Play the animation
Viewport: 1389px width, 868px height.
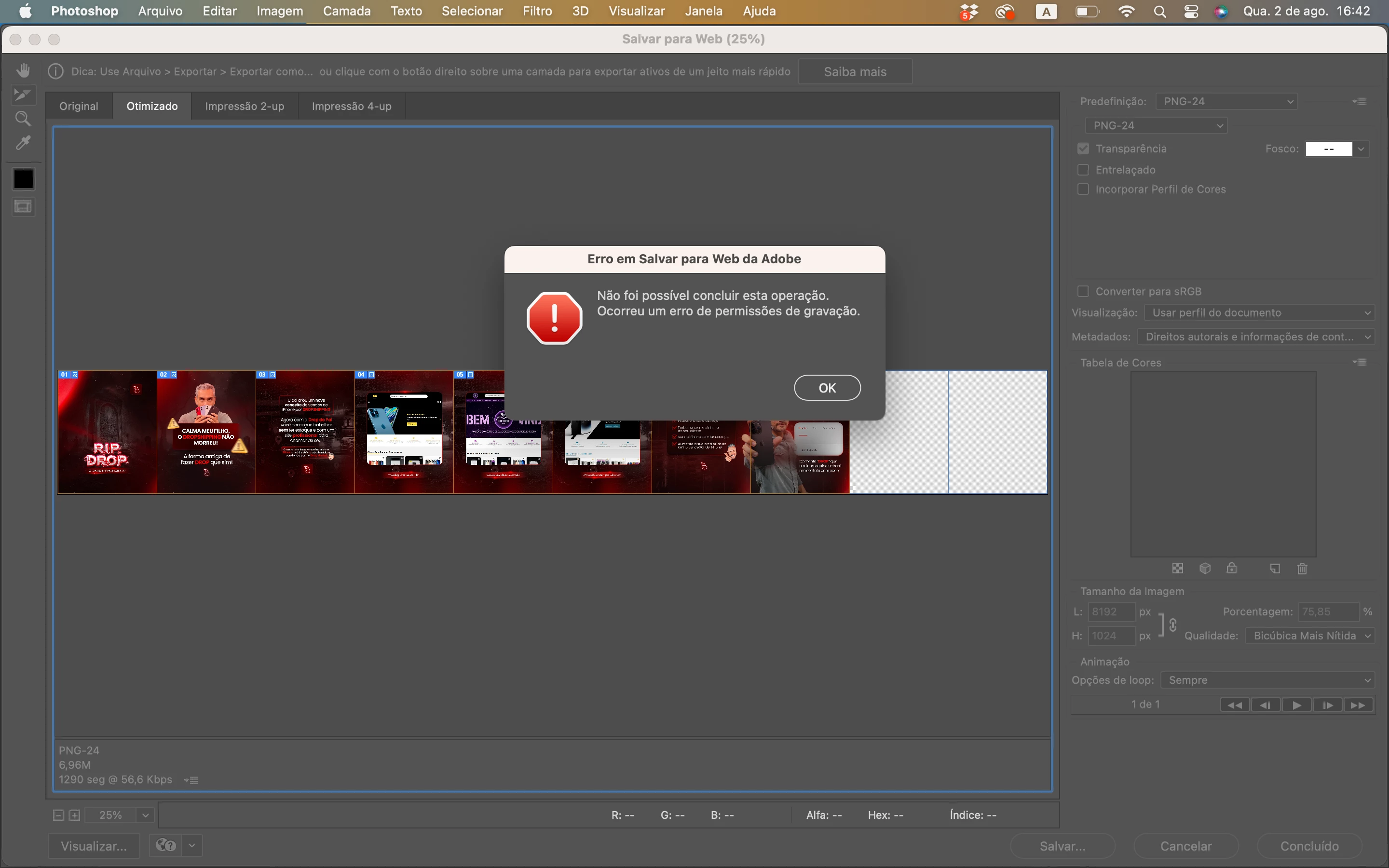pos(1296,705)
